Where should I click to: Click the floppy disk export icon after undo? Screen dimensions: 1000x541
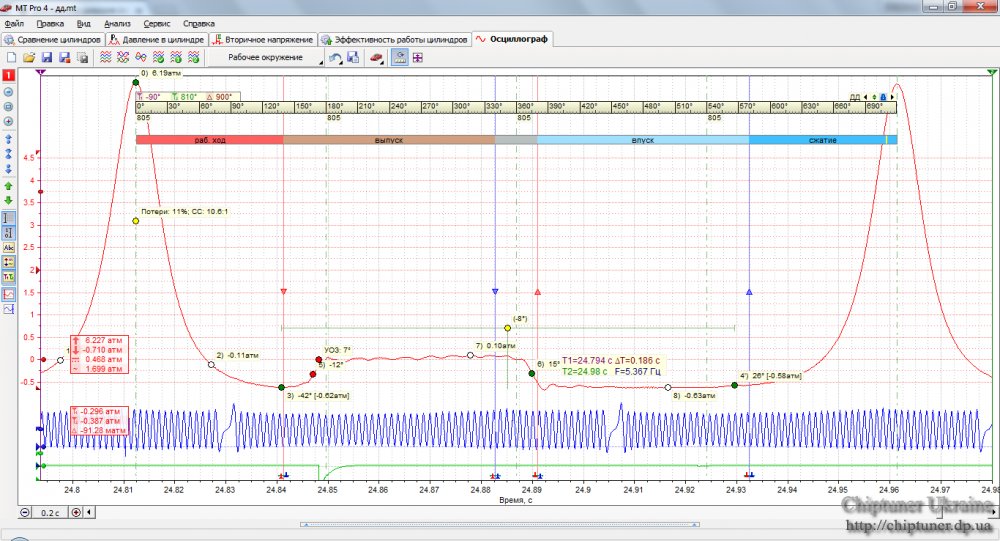point(353,57)
